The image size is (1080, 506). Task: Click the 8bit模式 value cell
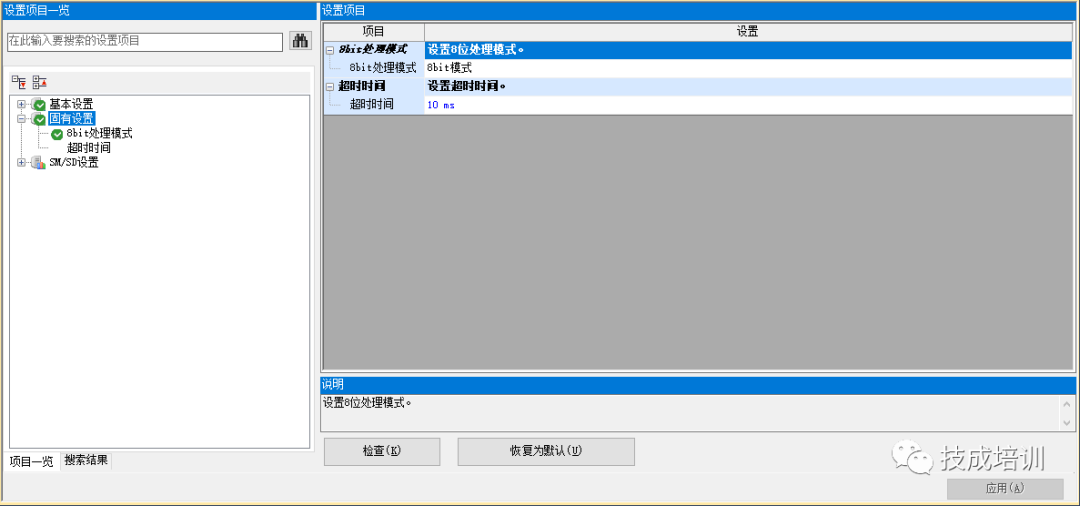pos(749,68)
